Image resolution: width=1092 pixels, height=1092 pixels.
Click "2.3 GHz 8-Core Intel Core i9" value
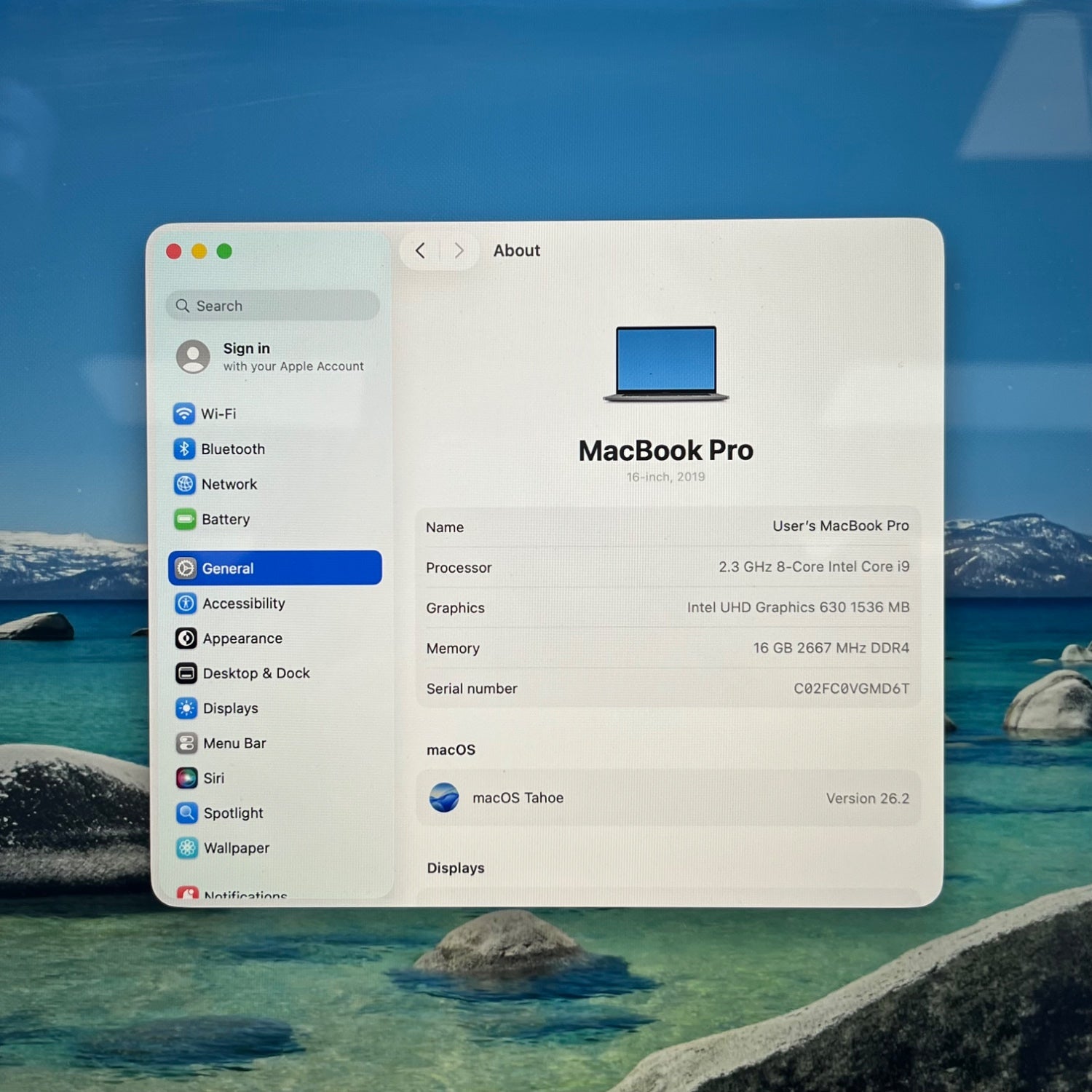click(814, 566)
